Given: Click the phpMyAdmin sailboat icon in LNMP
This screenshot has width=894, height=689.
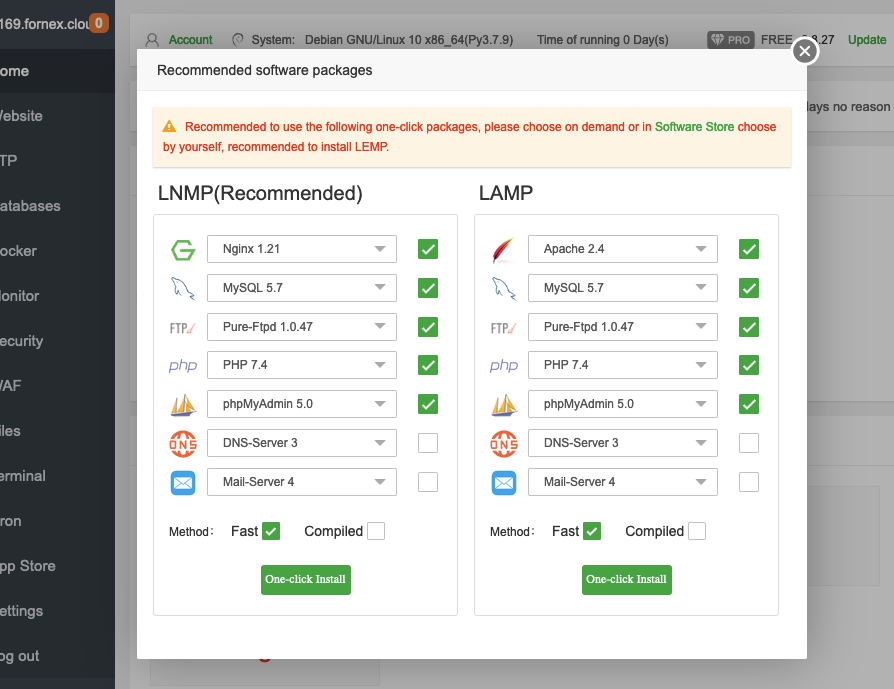Looking at the screenshot, I should [183, 405].
